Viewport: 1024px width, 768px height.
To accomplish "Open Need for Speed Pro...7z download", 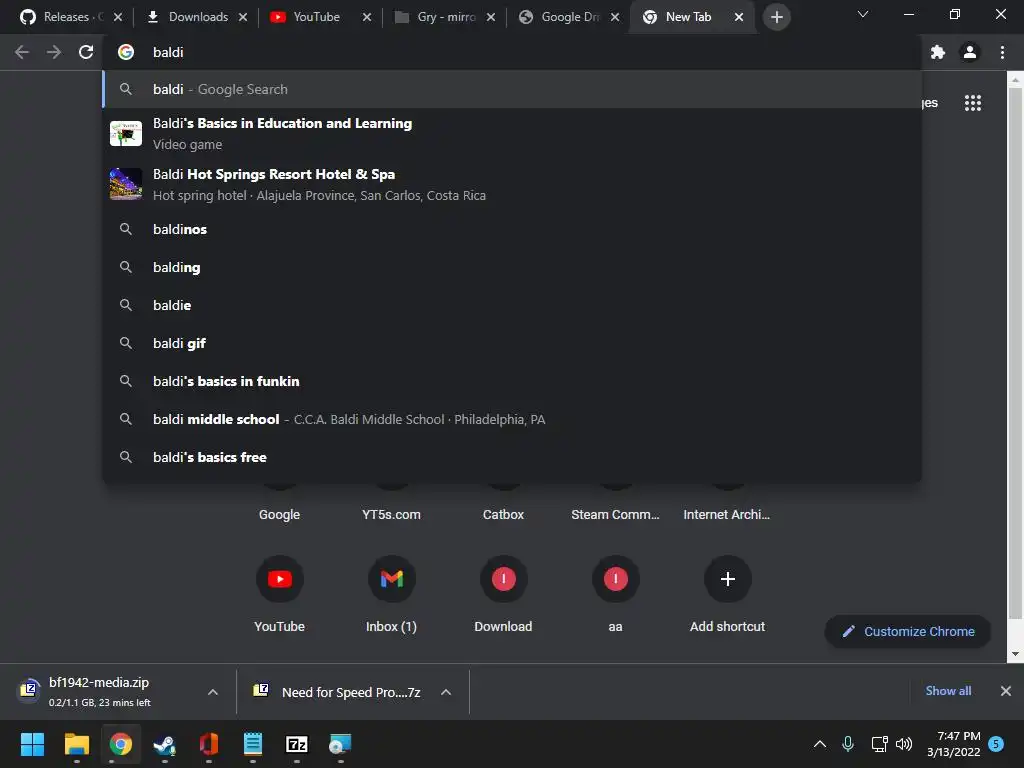I will click(x=340, y=692).
